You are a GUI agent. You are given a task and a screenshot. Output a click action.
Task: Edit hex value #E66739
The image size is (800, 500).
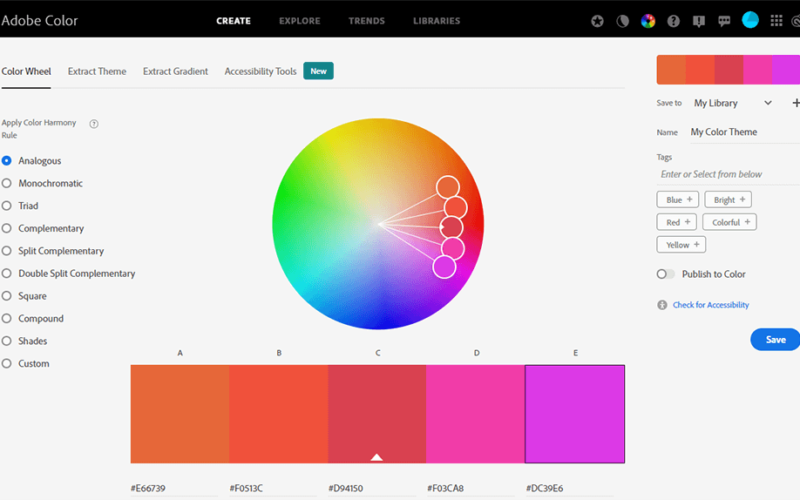pyautogui.click(x=173, y=488)
